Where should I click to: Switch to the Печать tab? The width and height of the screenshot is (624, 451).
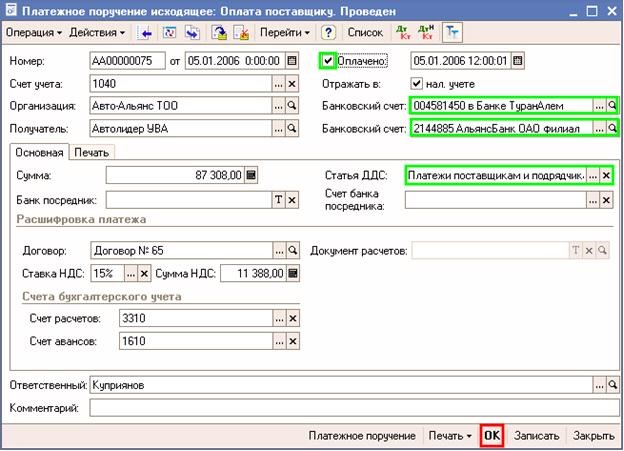92,152
